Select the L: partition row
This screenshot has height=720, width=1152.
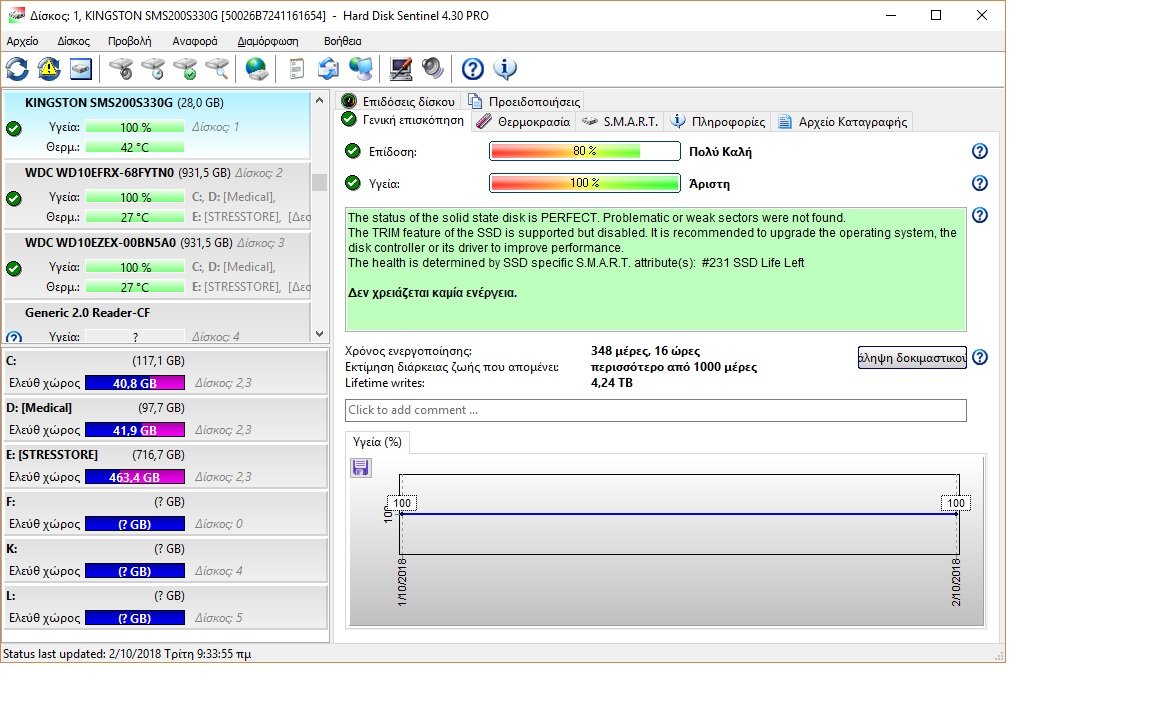point(165,607)
